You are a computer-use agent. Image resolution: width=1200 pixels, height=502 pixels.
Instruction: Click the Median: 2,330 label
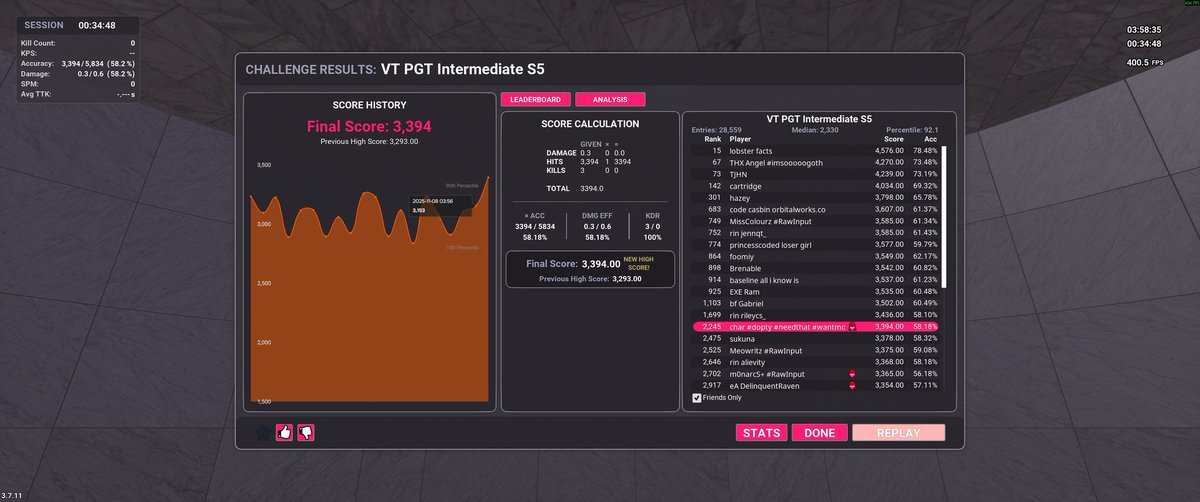click(815, 130)
